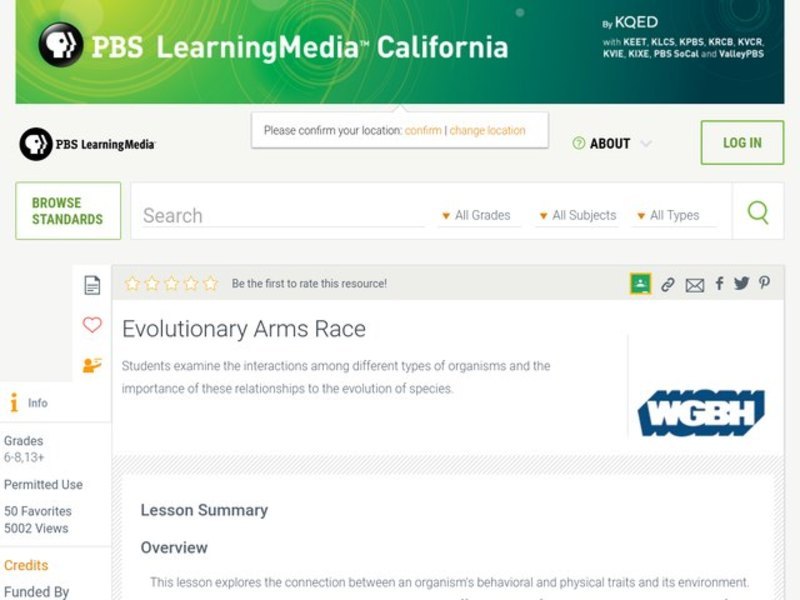Open the All Grades dropdown
The height and width of the screenshot is (600, 800).
click(480, 215)
